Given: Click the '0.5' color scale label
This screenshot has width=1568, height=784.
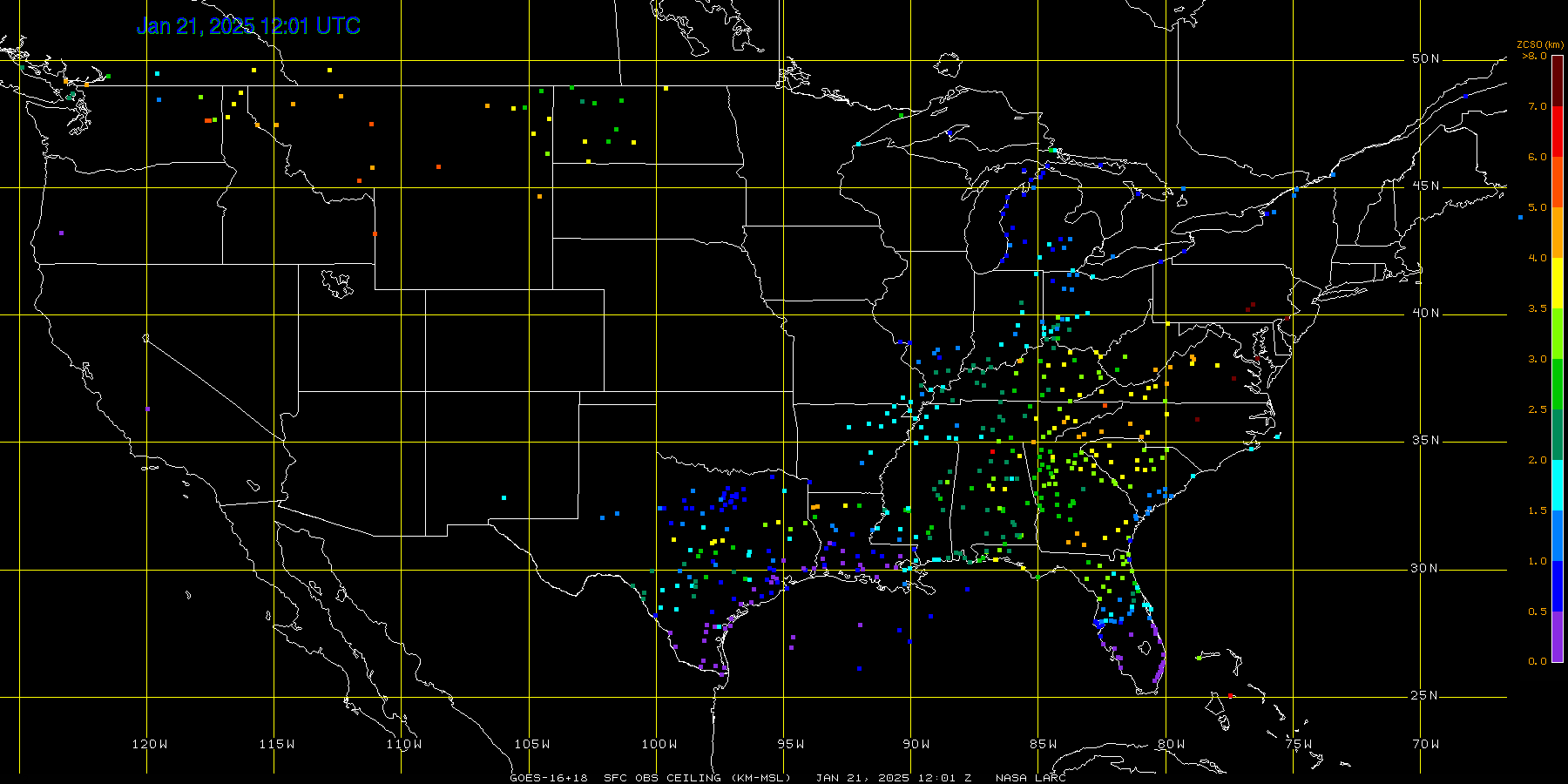Looking at the screenshot, I should point(1538,612).
